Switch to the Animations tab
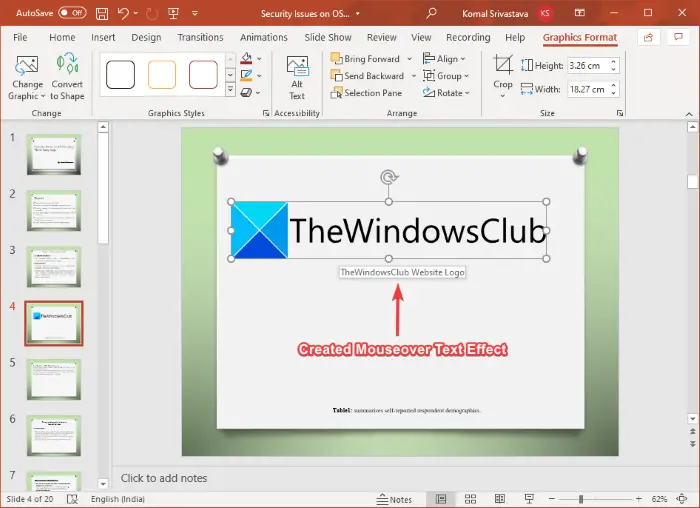The image size is (700, 508). (264, 37)
